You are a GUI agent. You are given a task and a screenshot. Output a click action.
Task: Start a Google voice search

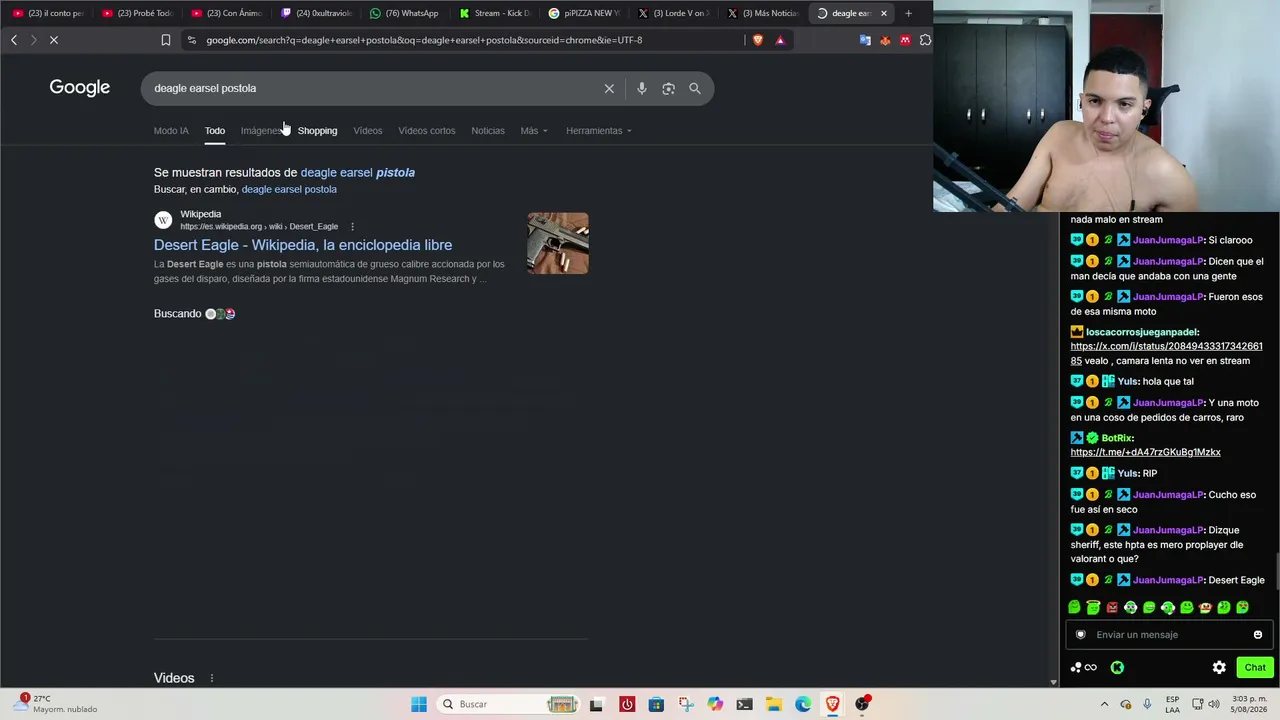642,88
